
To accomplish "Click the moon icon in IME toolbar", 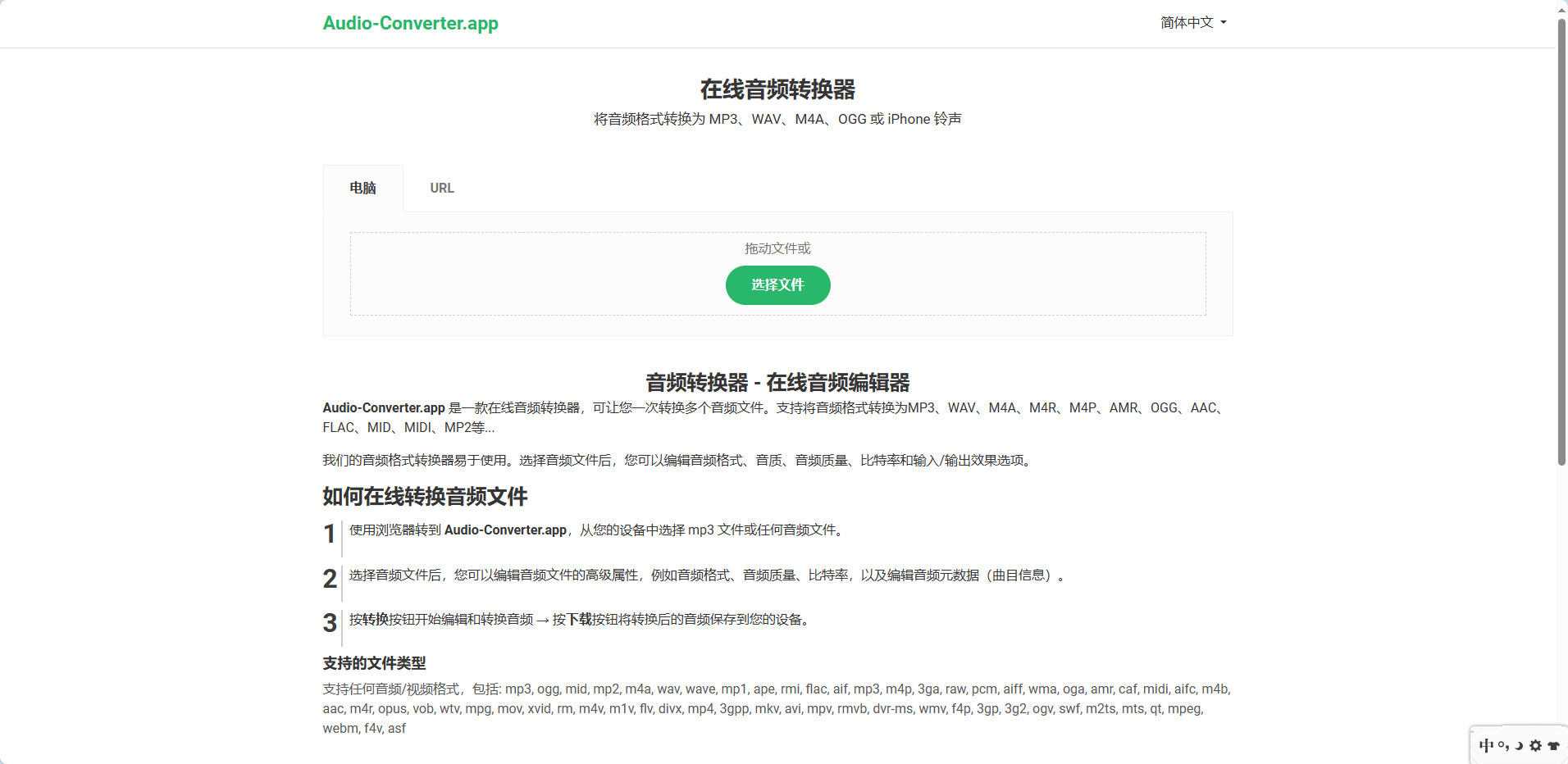I will [x=1519, y=745].
